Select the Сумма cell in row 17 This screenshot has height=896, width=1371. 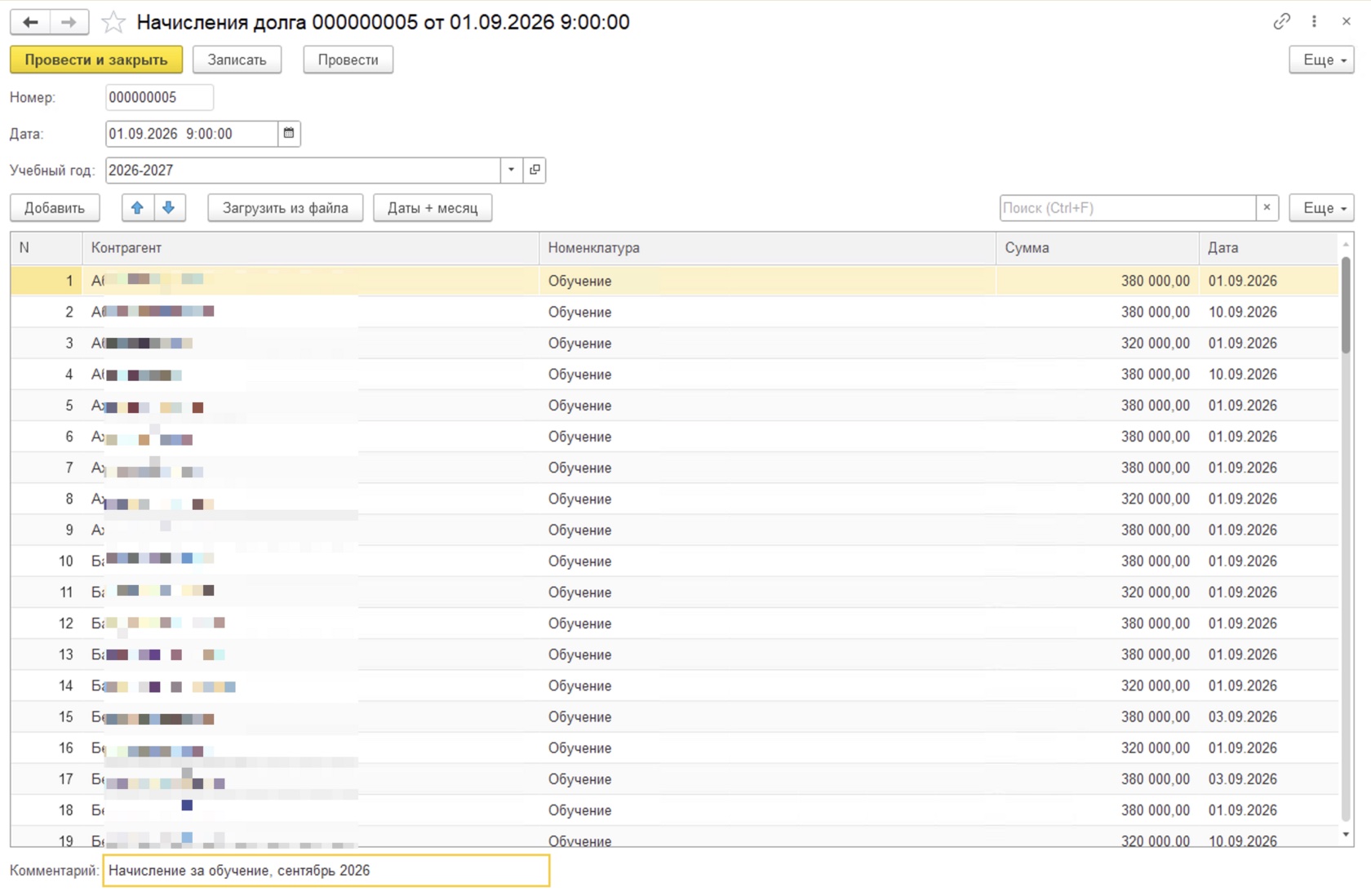coord(1097,779)
